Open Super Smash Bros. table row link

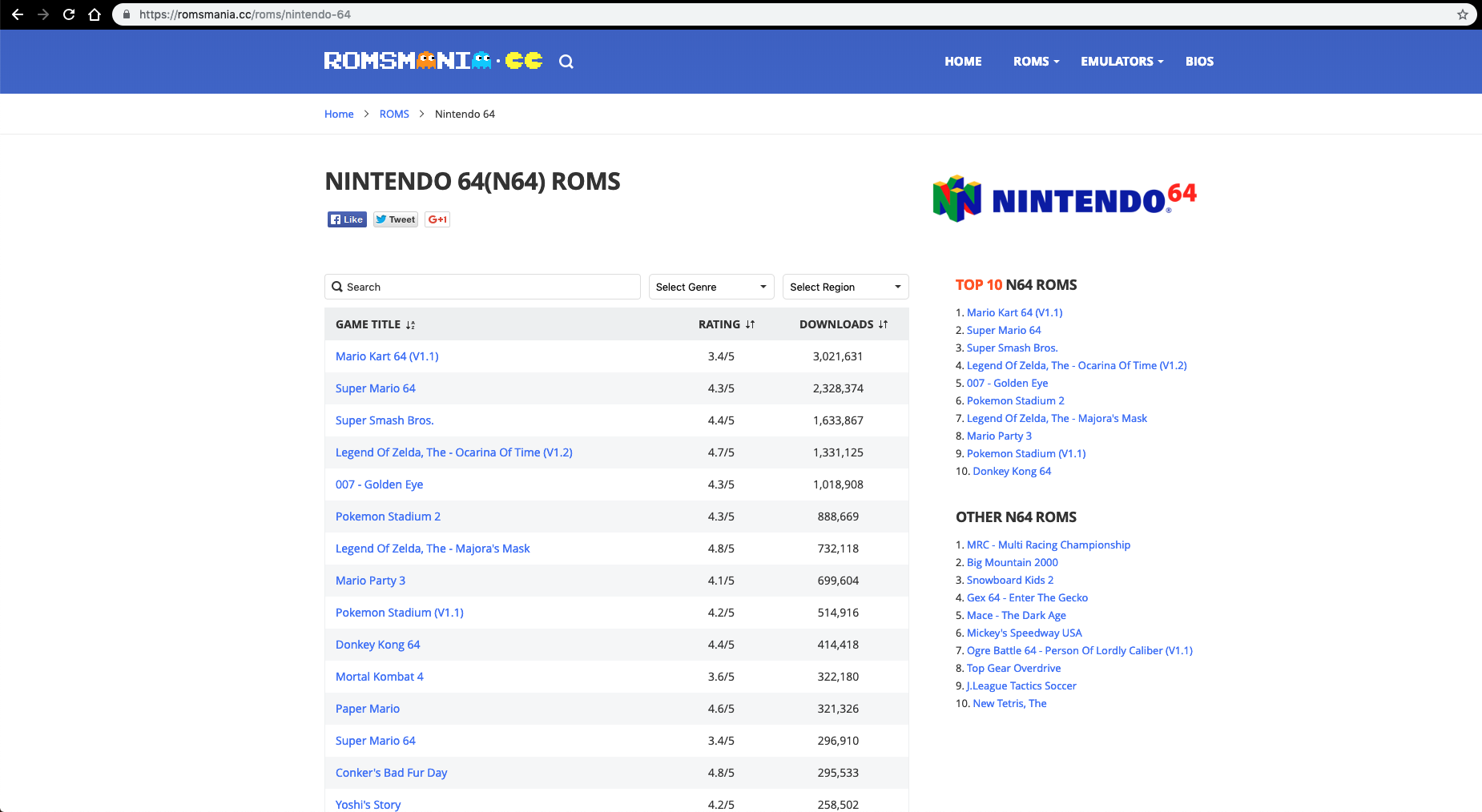pos(385,420)
